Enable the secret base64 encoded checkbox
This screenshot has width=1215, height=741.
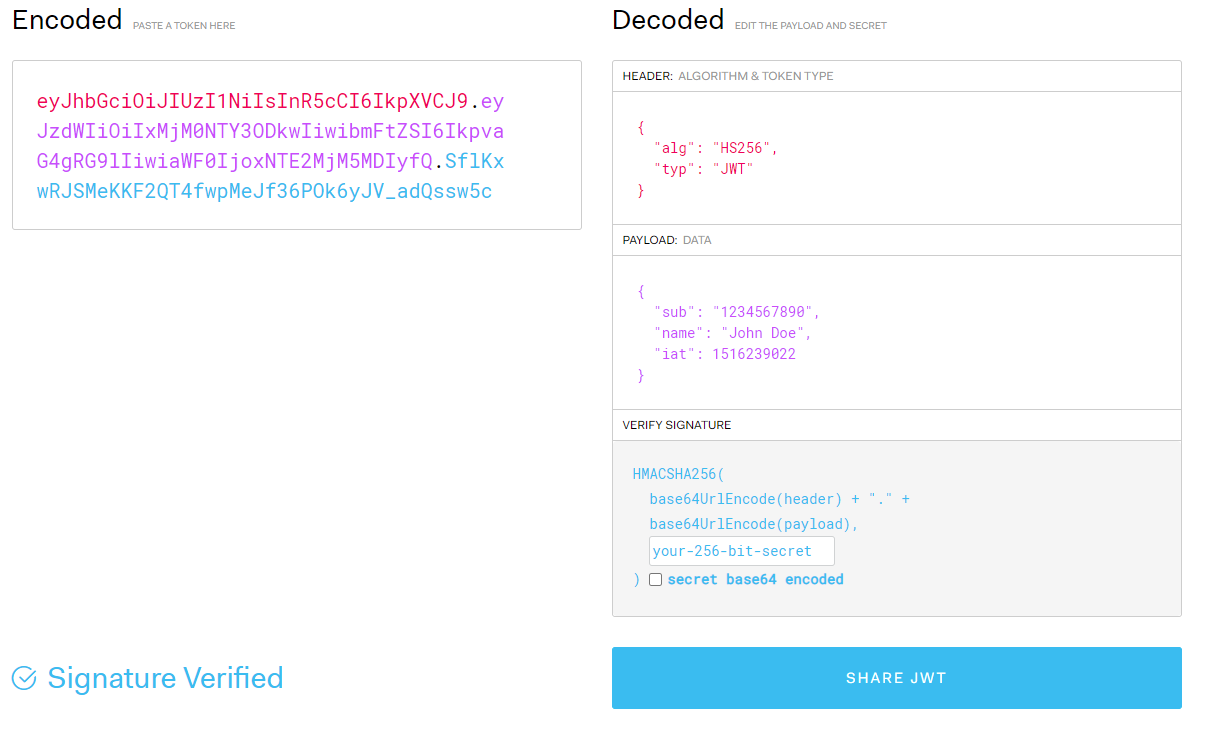pyautogui.click(x=656, y=579)
